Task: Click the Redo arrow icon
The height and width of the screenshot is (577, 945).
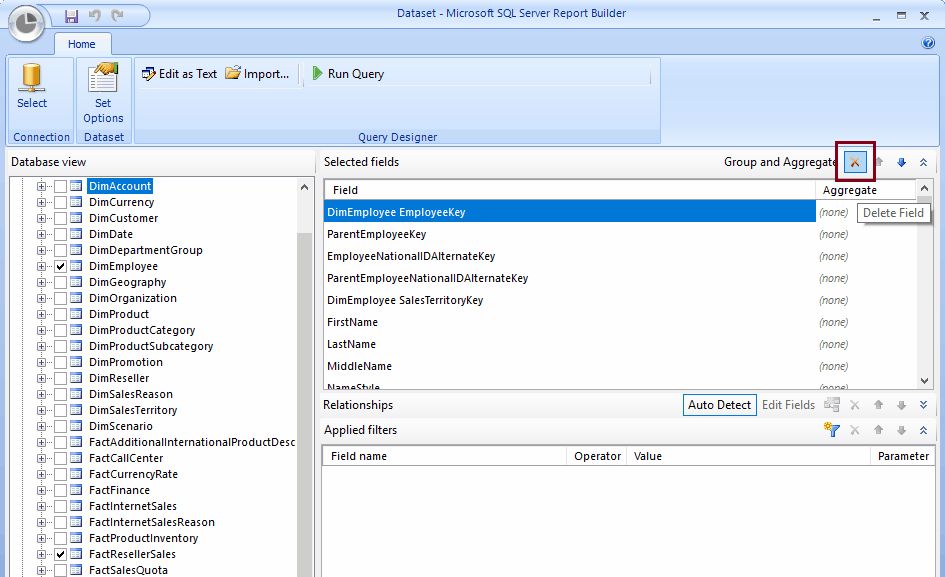Action: 118,16
